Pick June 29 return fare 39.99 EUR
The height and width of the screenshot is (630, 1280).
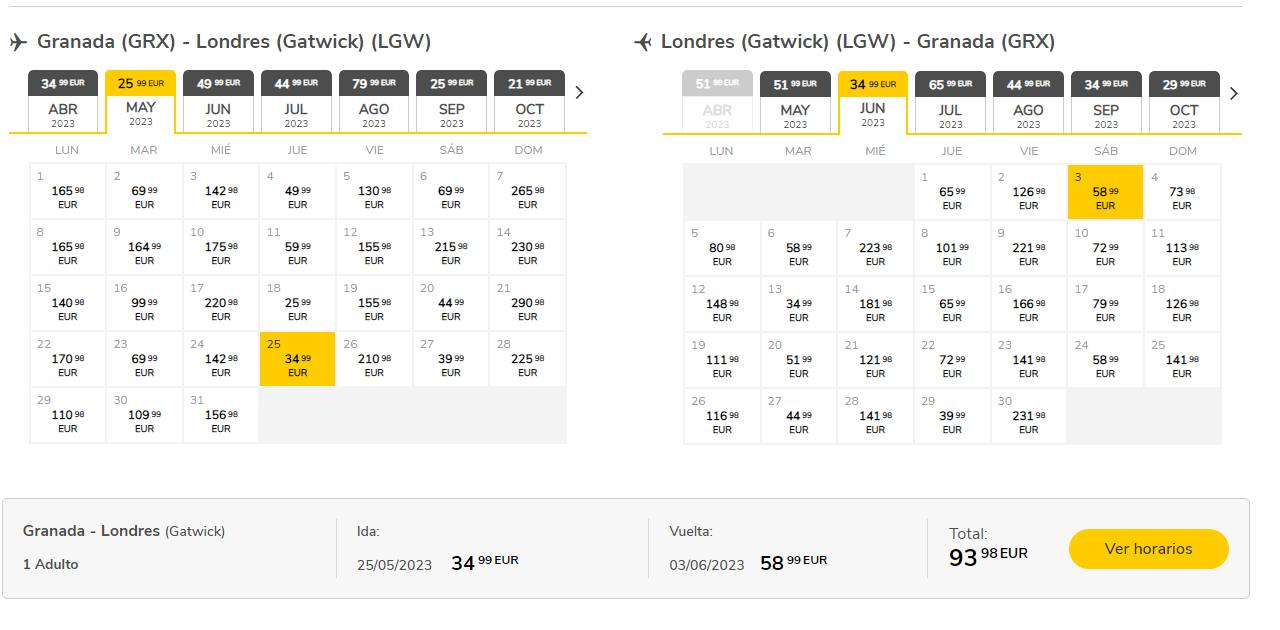tap(952, 416)
